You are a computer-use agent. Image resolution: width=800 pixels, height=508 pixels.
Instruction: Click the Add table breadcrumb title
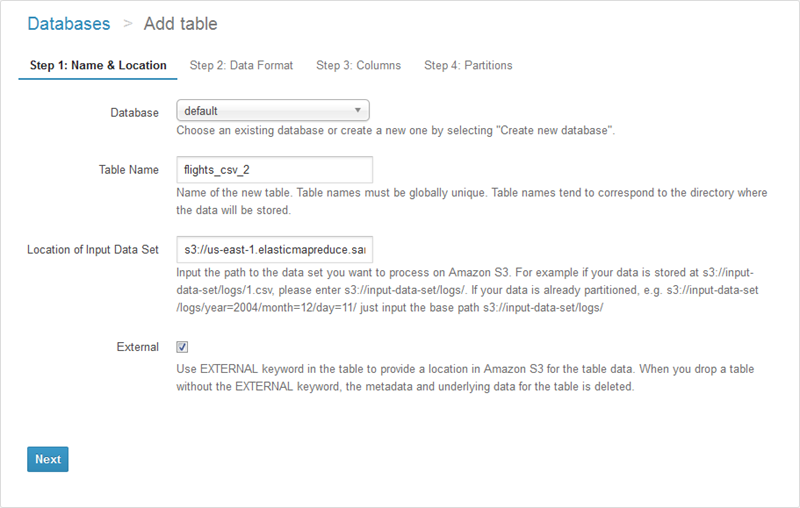tap(180, 23)
